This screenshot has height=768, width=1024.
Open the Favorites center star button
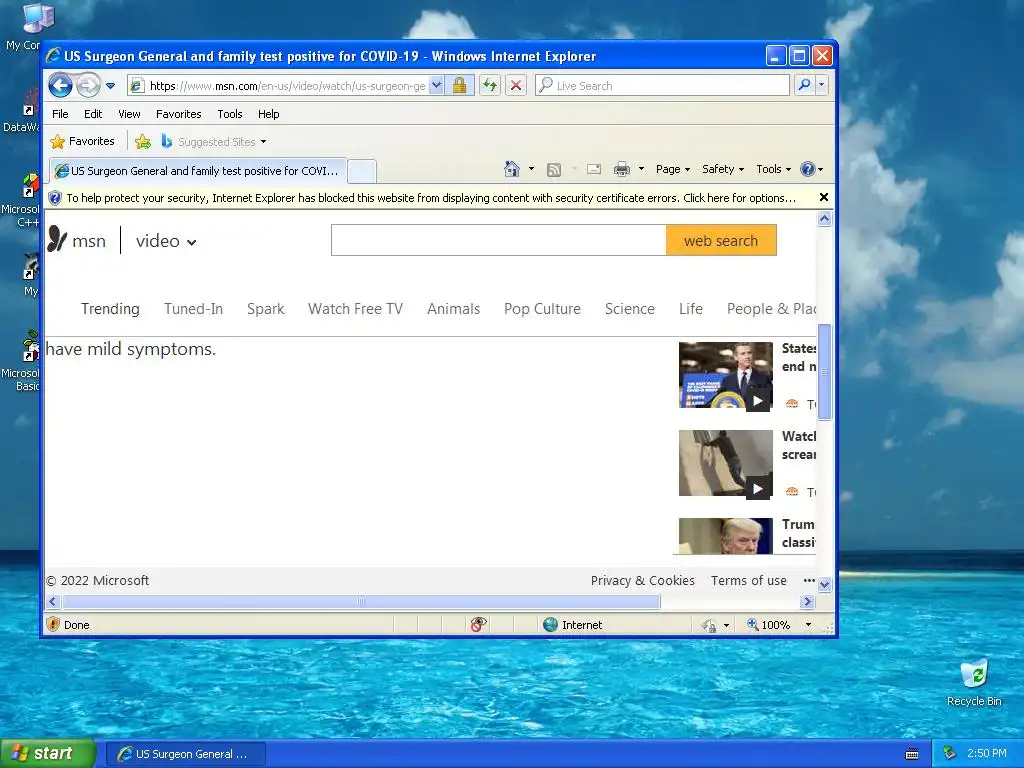point(82,141)
